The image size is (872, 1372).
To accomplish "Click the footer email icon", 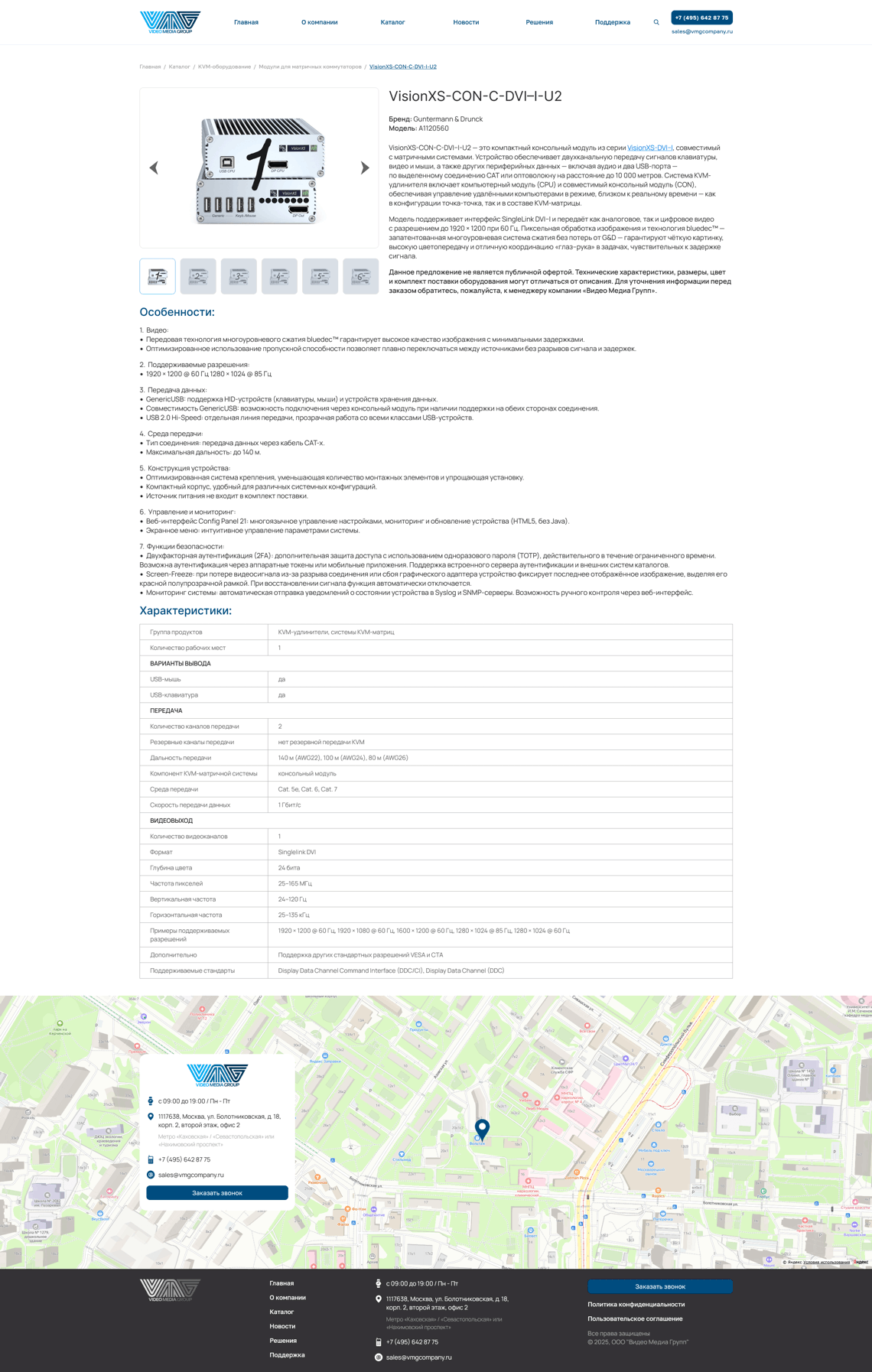I will click(379, 1357).
